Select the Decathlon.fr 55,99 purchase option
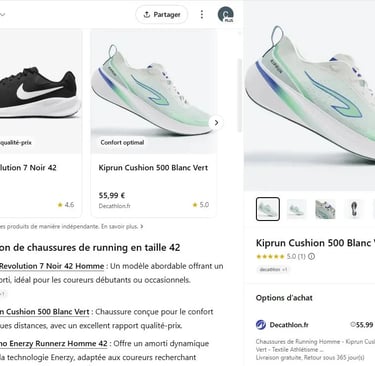The height and width of the screenshot is (366, 375). [315, 338]
